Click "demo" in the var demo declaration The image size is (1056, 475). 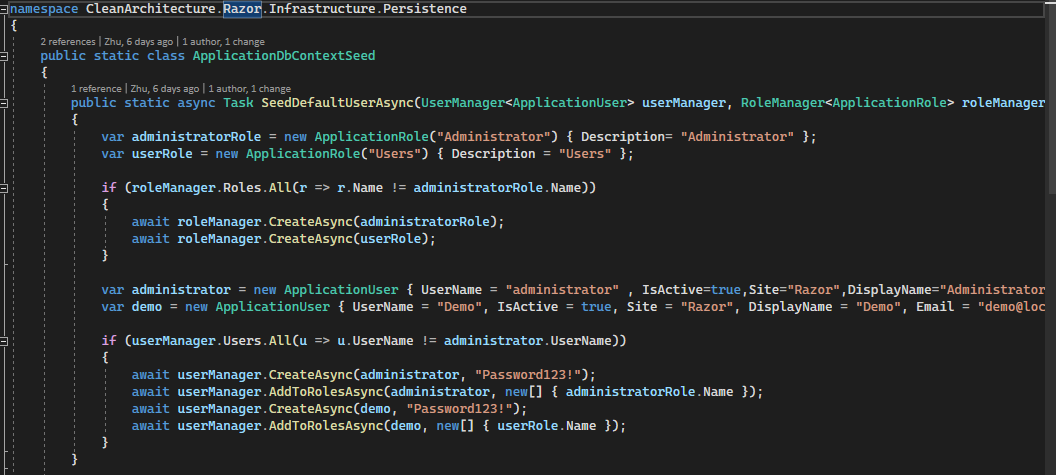pyautogui.click(x=147, y=307)
